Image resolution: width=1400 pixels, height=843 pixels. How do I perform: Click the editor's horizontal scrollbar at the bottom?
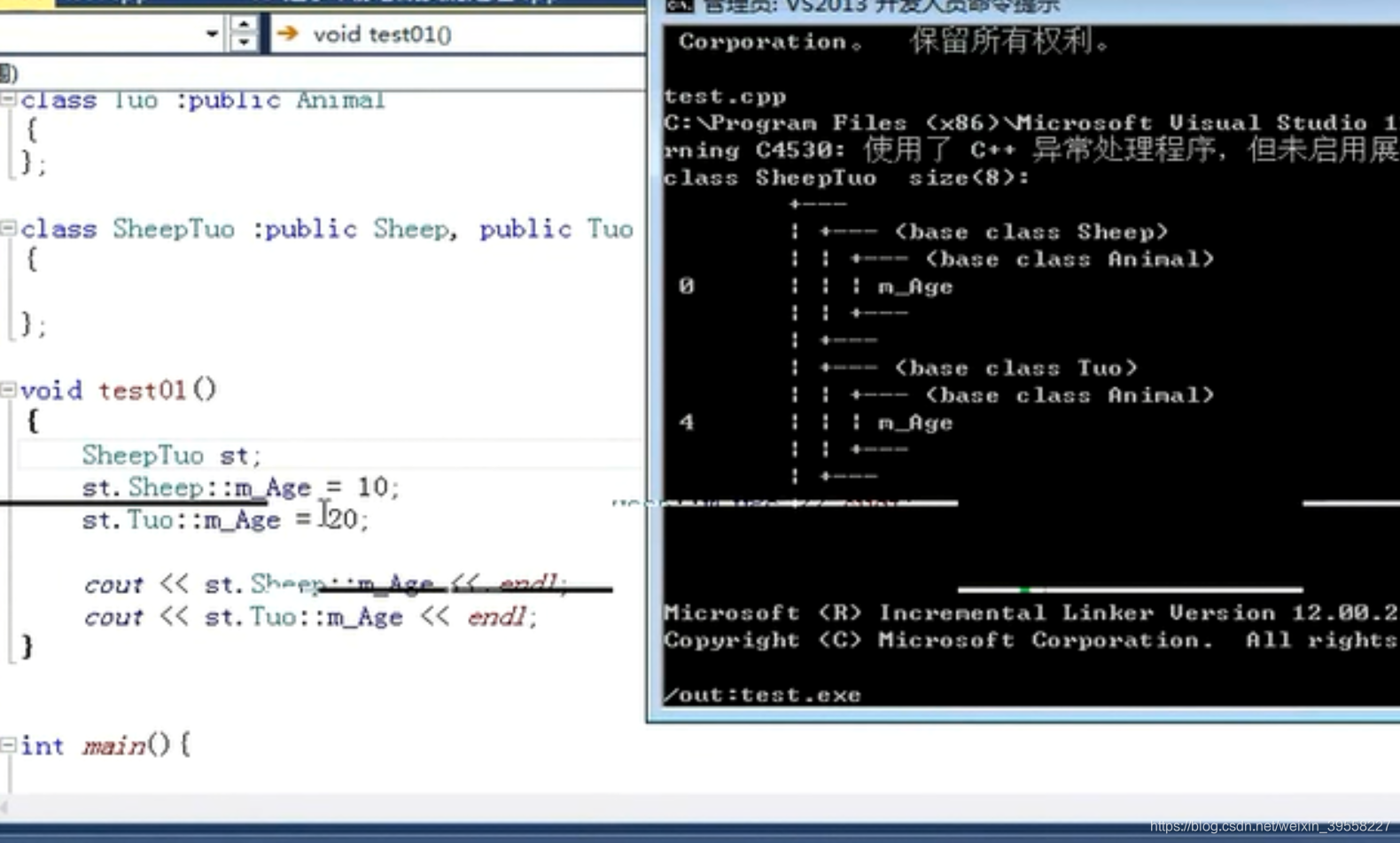pos(700,808)
